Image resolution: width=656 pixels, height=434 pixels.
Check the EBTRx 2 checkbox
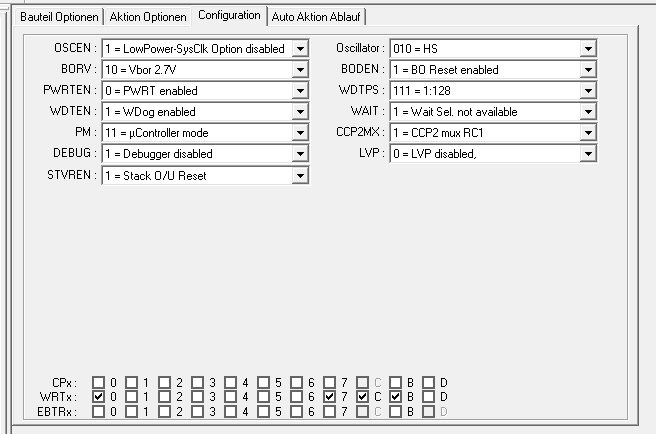pos(164,411)
